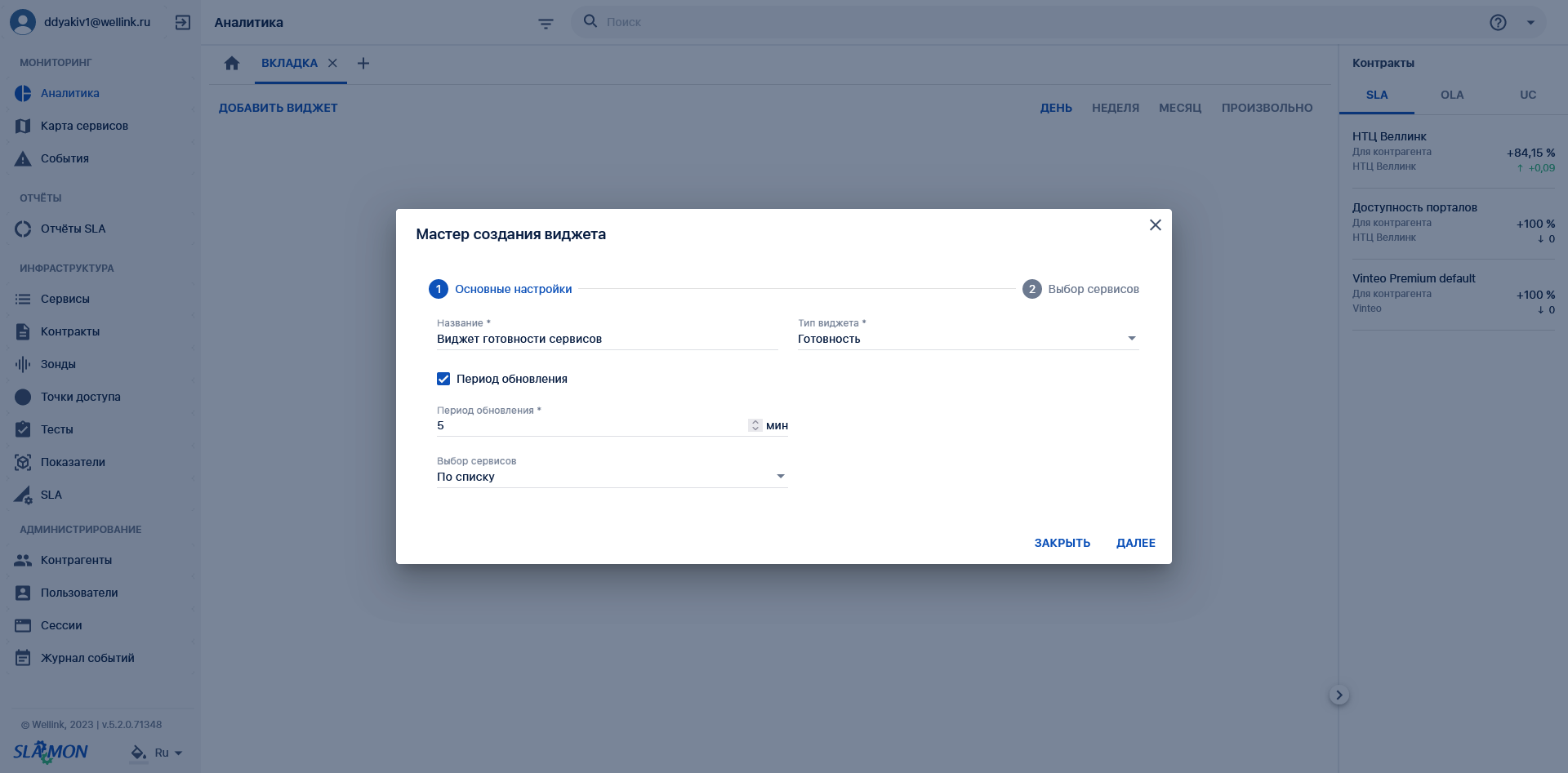The width and height of the screenshot is (1568, 773).
Task: Open Показатели icon in sidebar
Action: click(x=23, y=462)
